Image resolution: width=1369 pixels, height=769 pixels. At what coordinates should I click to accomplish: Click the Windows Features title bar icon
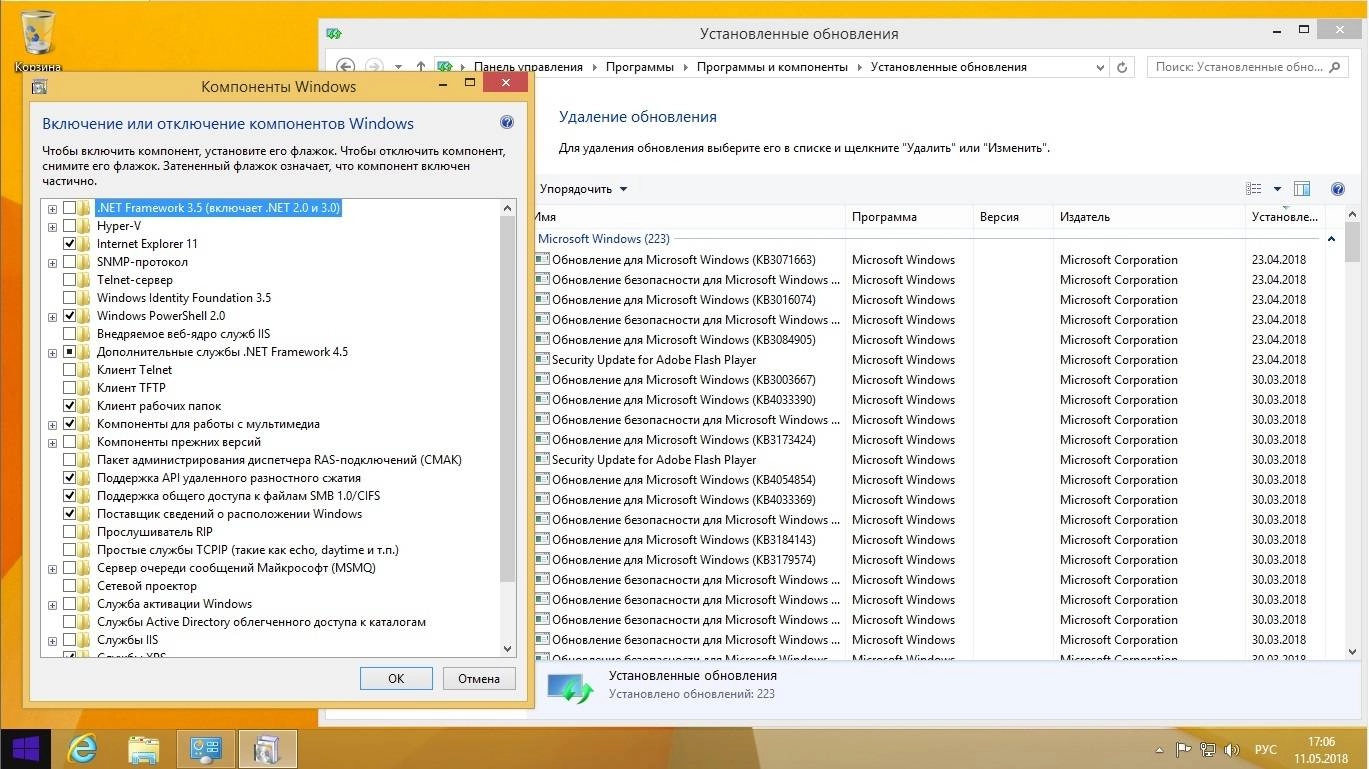(x=40, y=86)
